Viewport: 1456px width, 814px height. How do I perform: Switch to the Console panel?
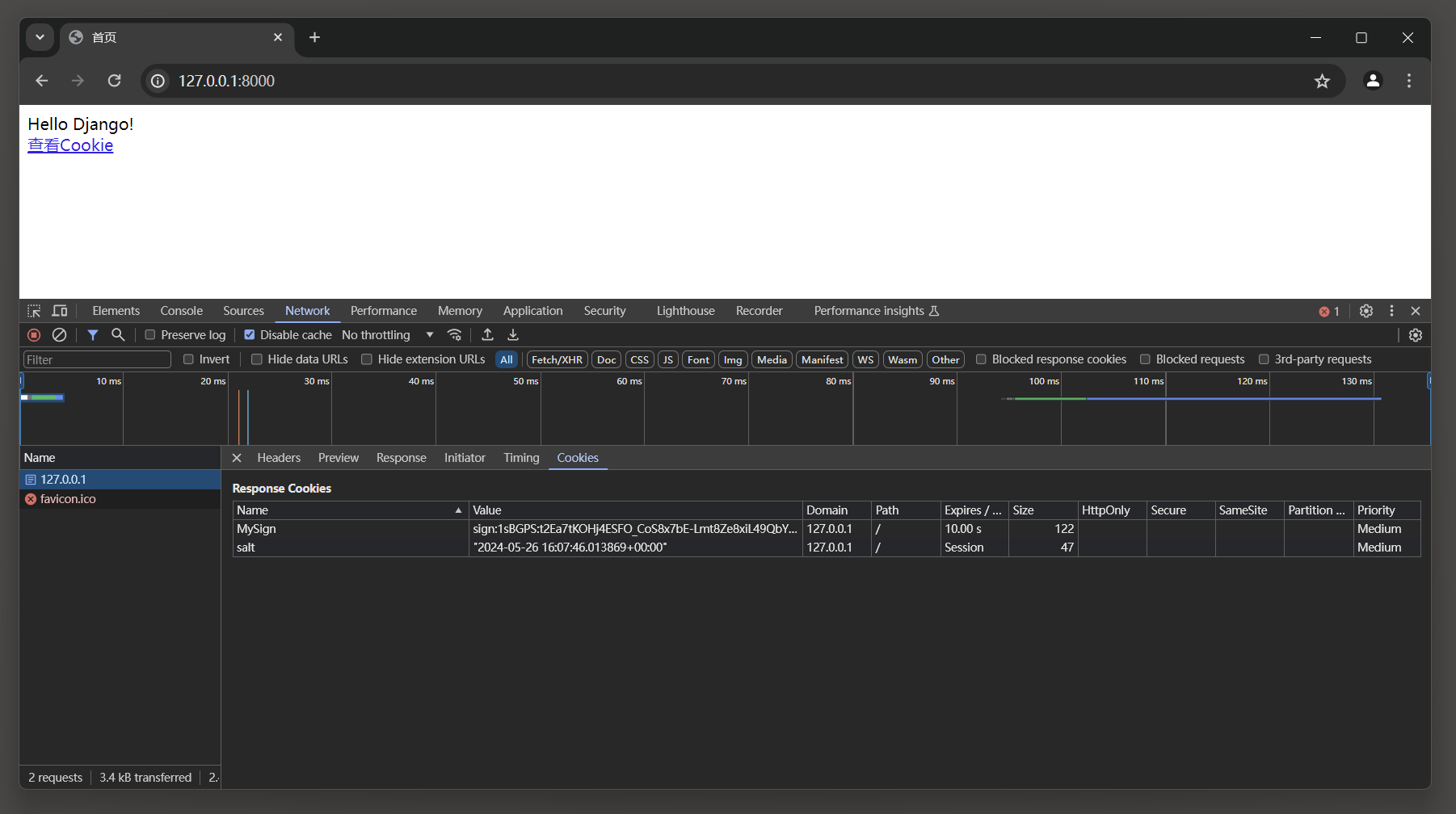click(181, 311)
